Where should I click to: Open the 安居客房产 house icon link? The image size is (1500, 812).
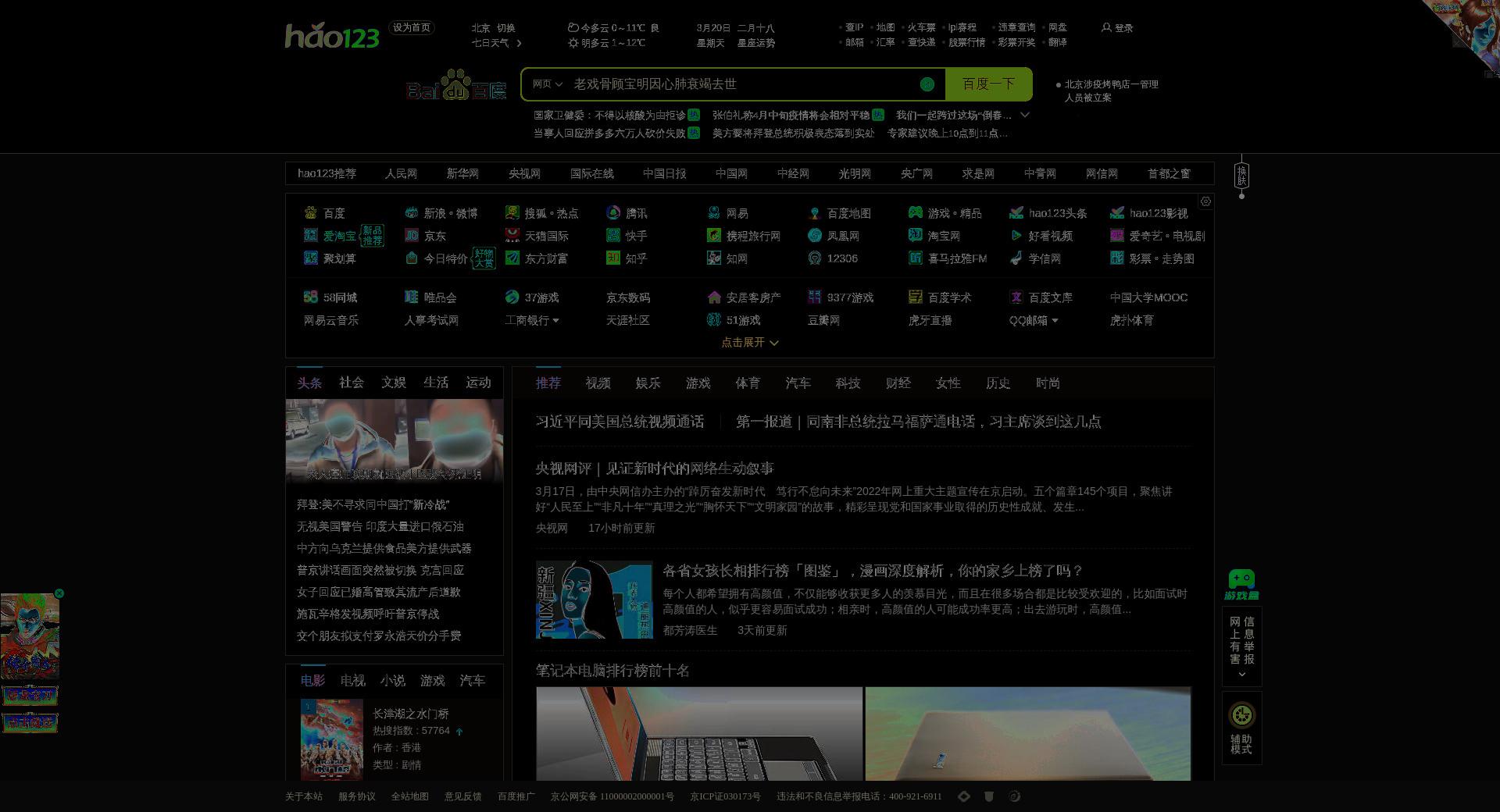713,297
